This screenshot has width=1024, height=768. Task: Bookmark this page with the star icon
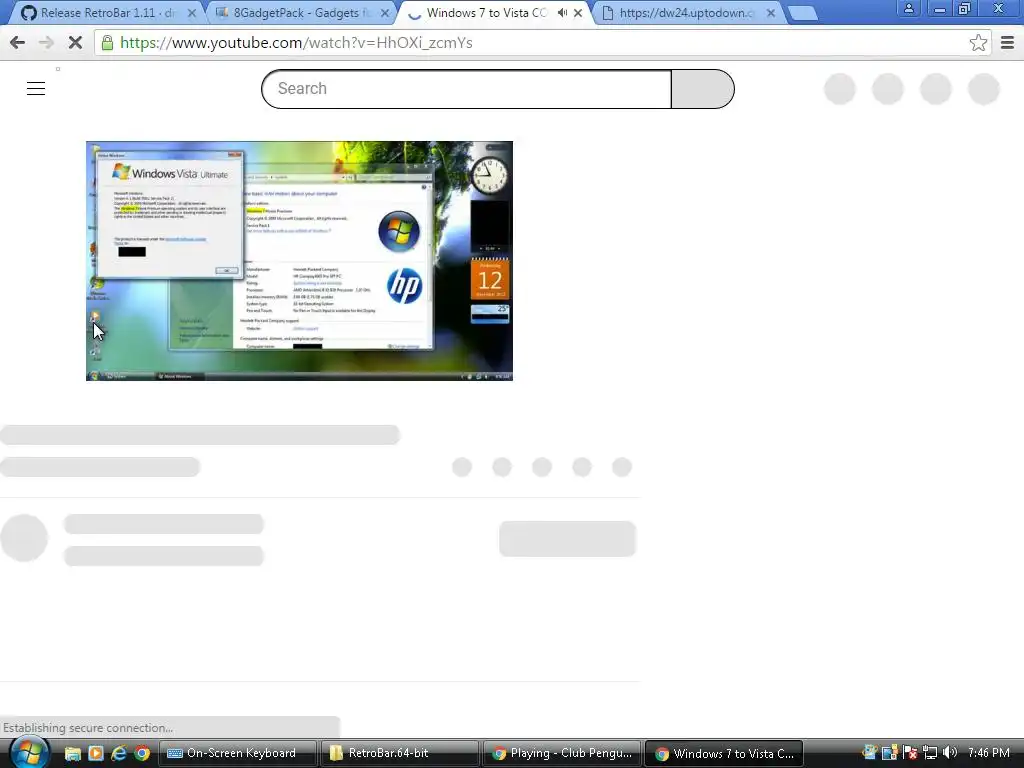pyautogui.click(x=978, y=43)
